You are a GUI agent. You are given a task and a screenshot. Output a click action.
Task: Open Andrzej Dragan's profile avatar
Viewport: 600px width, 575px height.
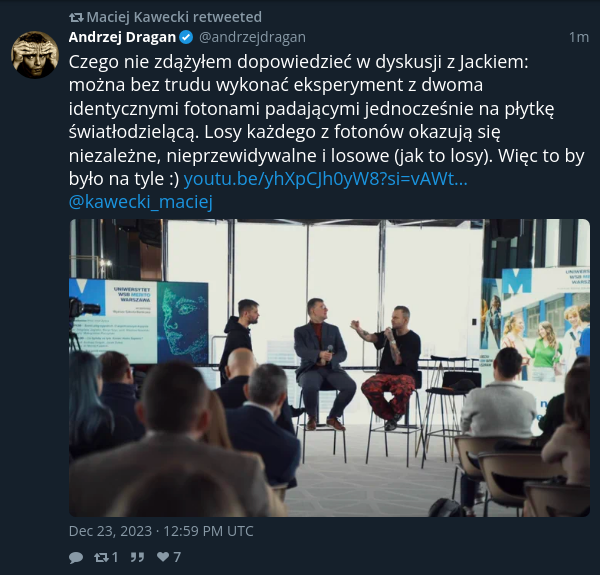click(35, 55)
